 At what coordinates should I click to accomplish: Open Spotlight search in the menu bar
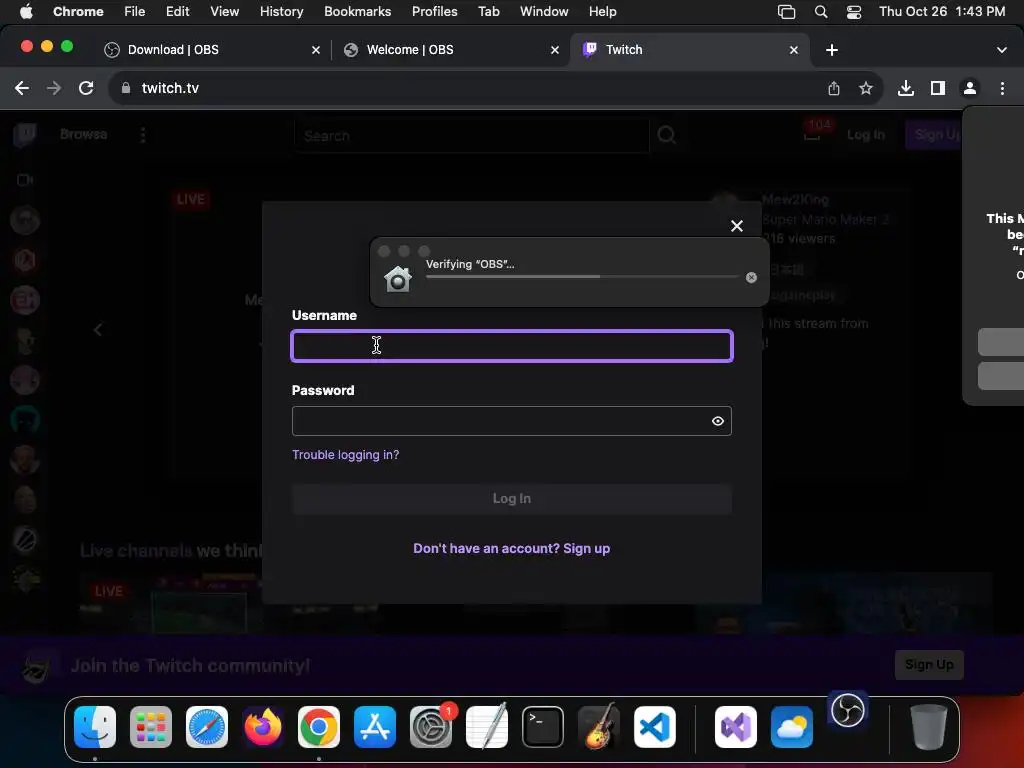[x=821, y=12]
